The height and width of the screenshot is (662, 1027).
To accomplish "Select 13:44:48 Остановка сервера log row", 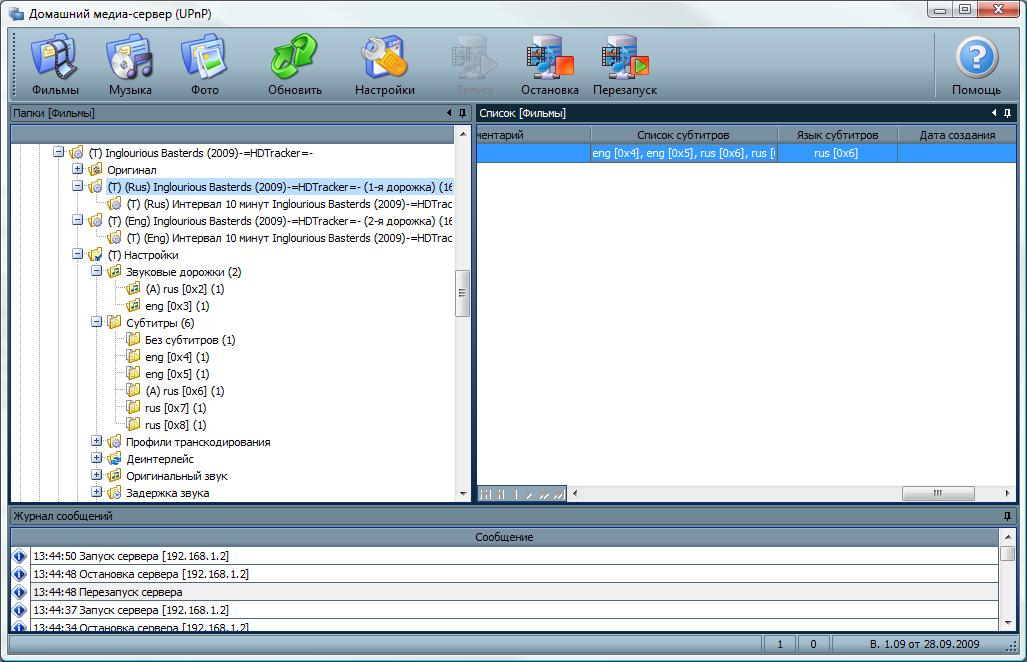I will [x=514, y=574].
